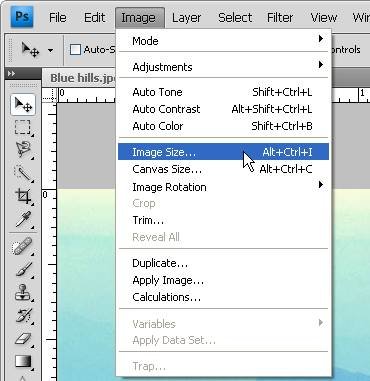Expand the Image Rotation submenu
Viewport: 370px width, 381px height.
point(223,187)
